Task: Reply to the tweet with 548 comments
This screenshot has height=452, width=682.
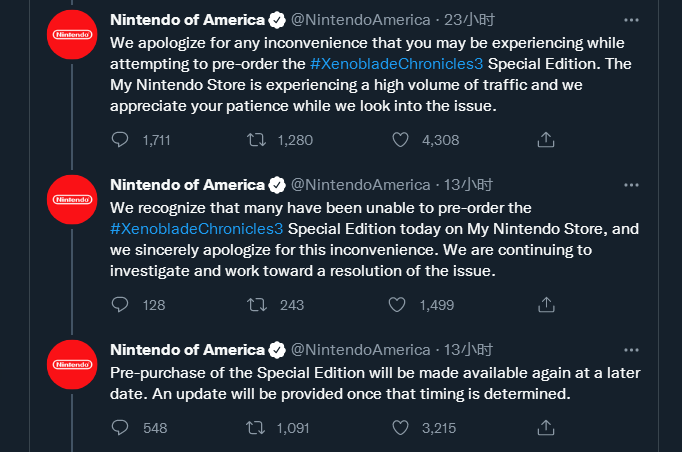Action: click(x=120, y=428)
